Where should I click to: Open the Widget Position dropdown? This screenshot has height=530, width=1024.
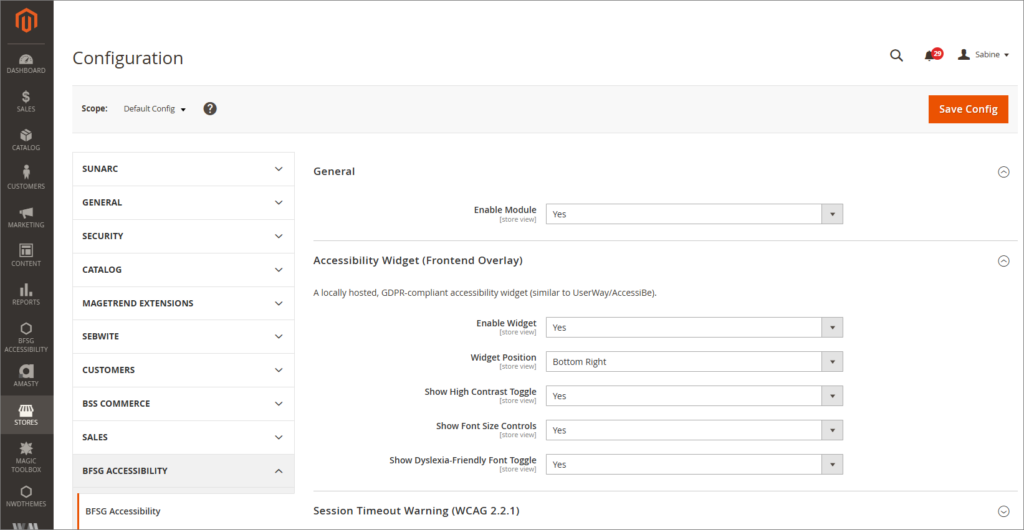click(694, 362)
